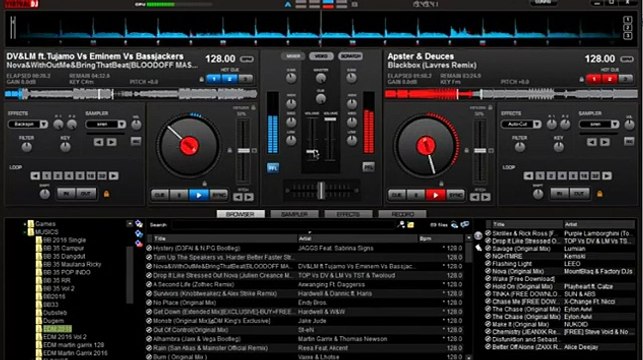The height and width of the screenshot is (360, 643).
Task: Expand the Games folder
Action: (x=25, y=224)
